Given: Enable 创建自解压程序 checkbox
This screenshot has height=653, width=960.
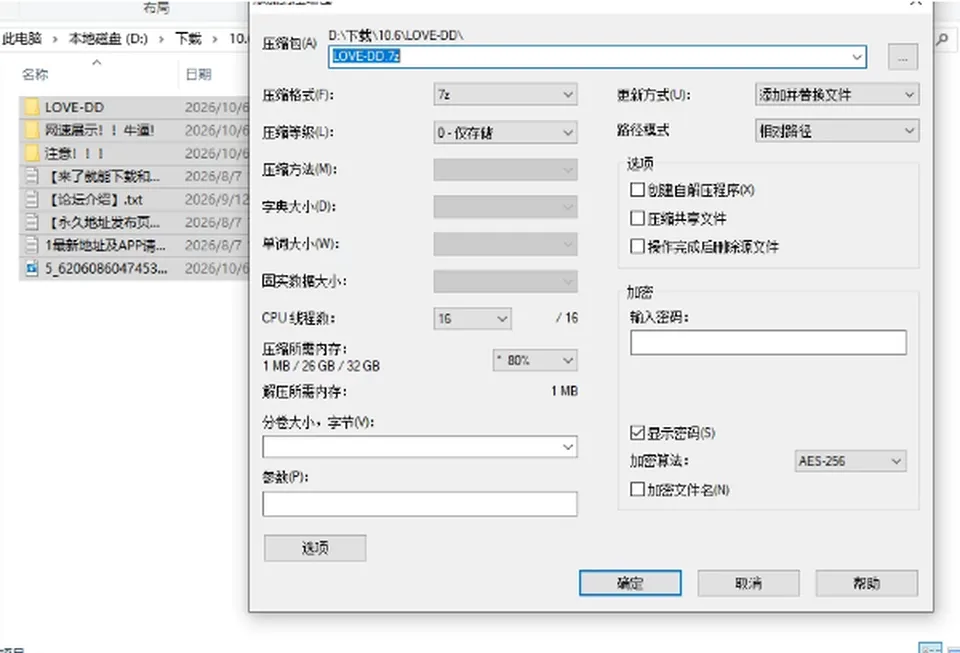Looking at the screenshot, I should [637, 190].
